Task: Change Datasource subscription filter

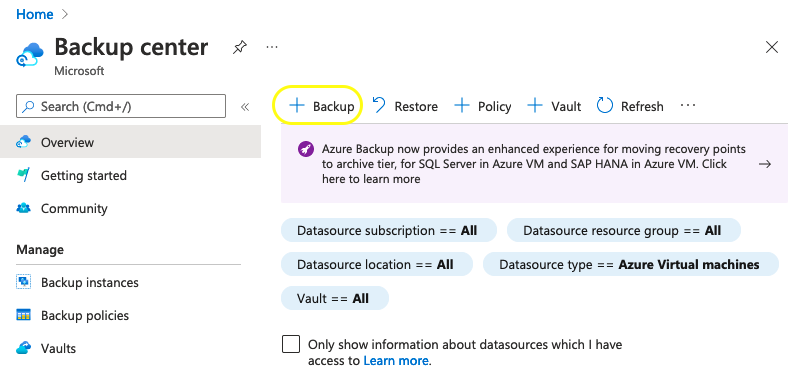Action: coord(388,231)
